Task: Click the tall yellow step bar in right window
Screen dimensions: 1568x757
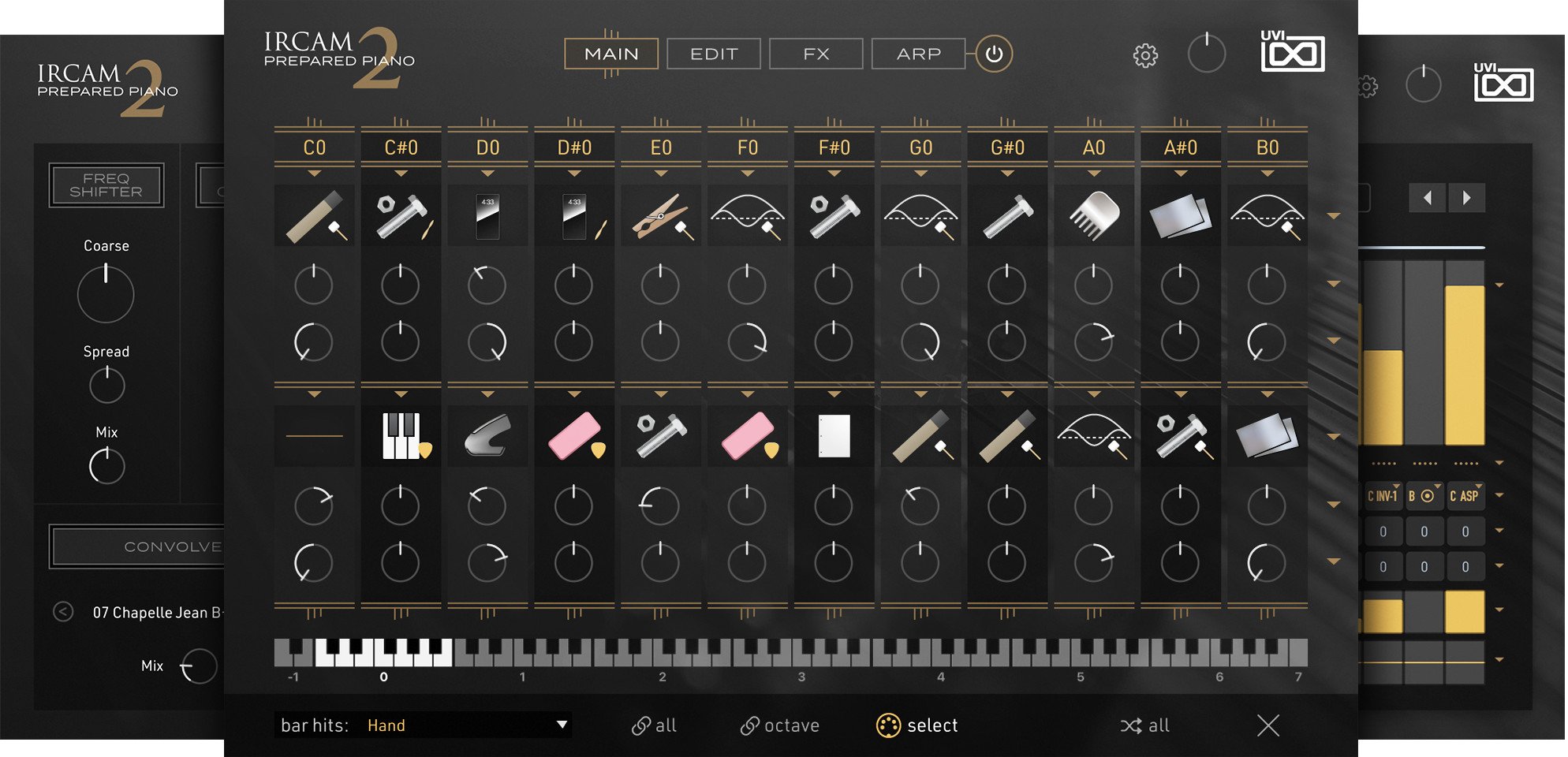Action: click(x=1465, y=365)
